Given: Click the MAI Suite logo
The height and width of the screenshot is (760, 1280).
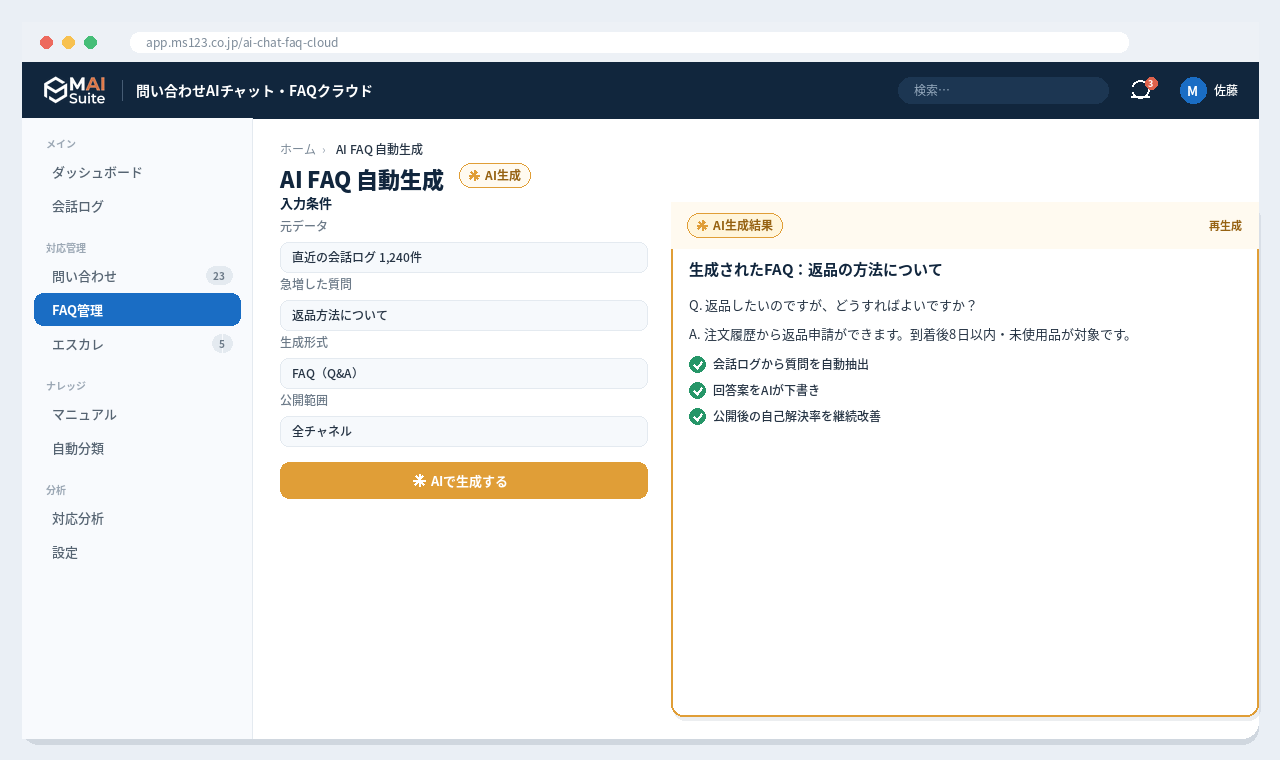Looking at the screenshot, I should [74, 90].
